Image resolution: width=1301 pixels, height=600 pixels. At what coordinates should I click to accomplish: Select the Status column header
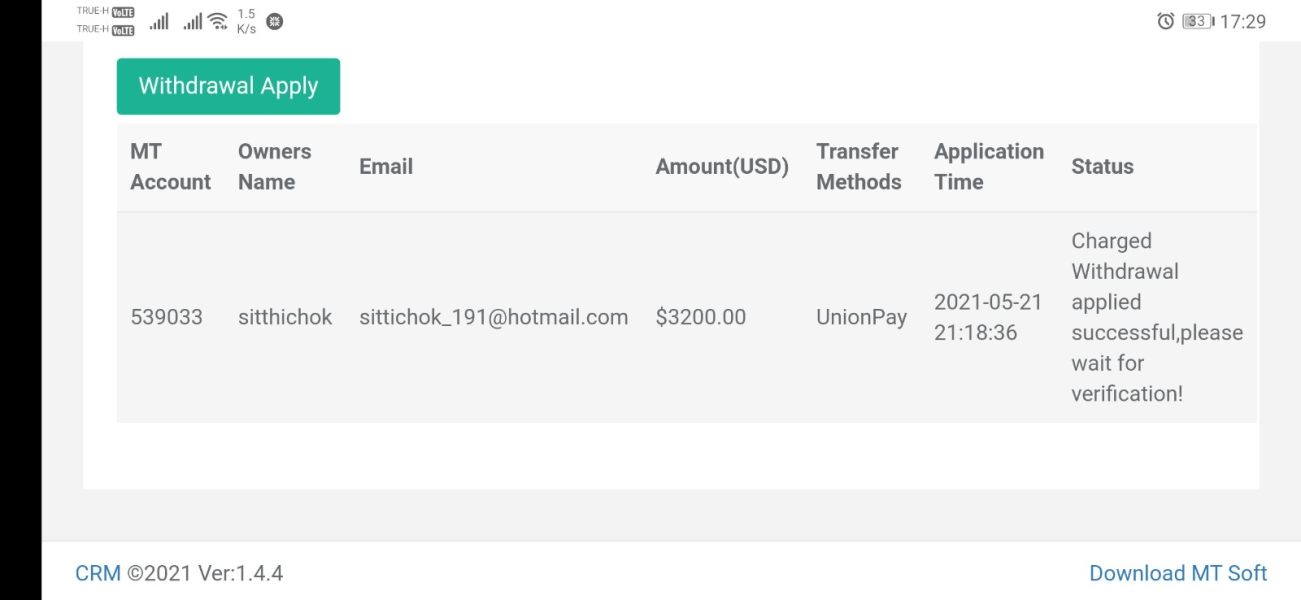click(x=1102, y=167)
